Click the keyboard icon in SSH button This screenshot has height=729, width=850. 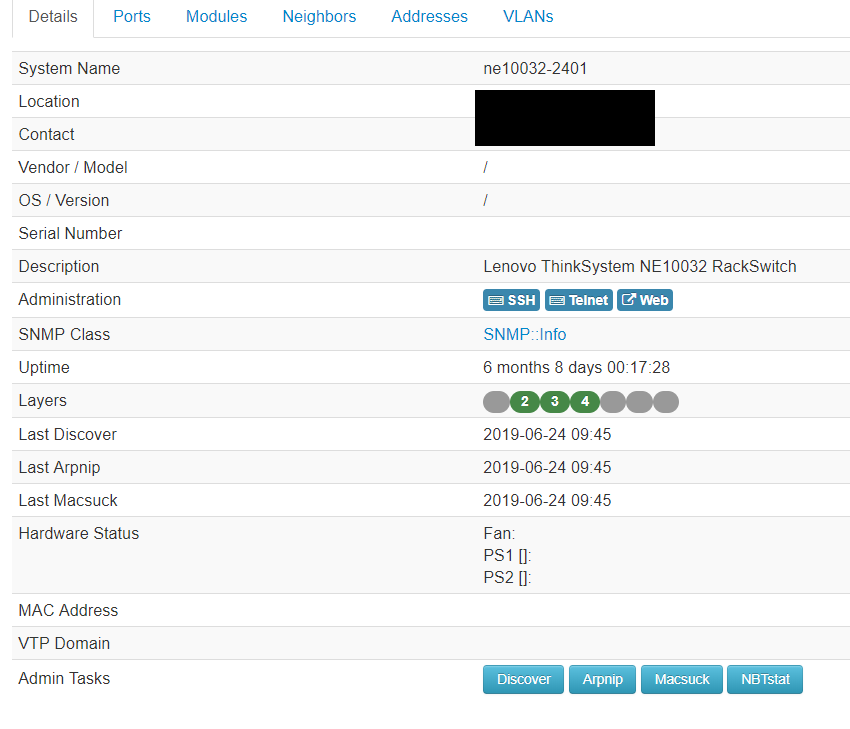point(495,300)
